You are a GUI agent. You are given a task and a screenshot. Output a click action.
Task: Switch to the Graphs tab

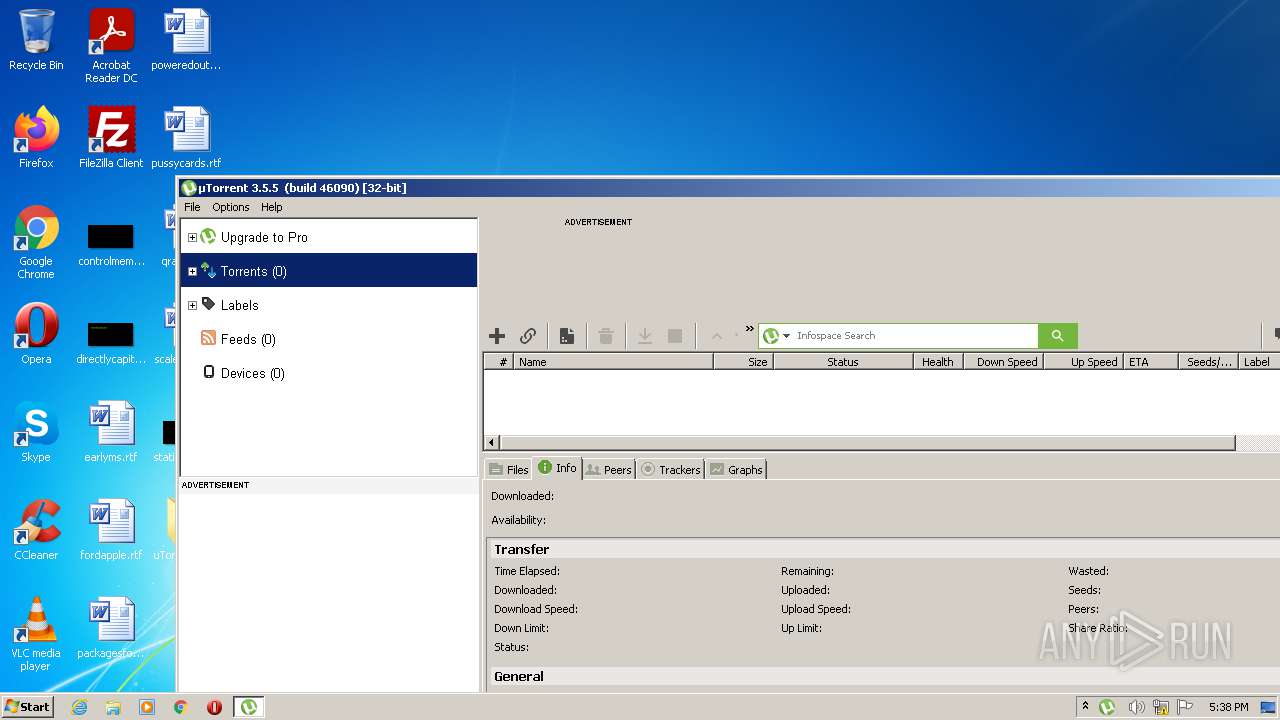coord(736,470)
